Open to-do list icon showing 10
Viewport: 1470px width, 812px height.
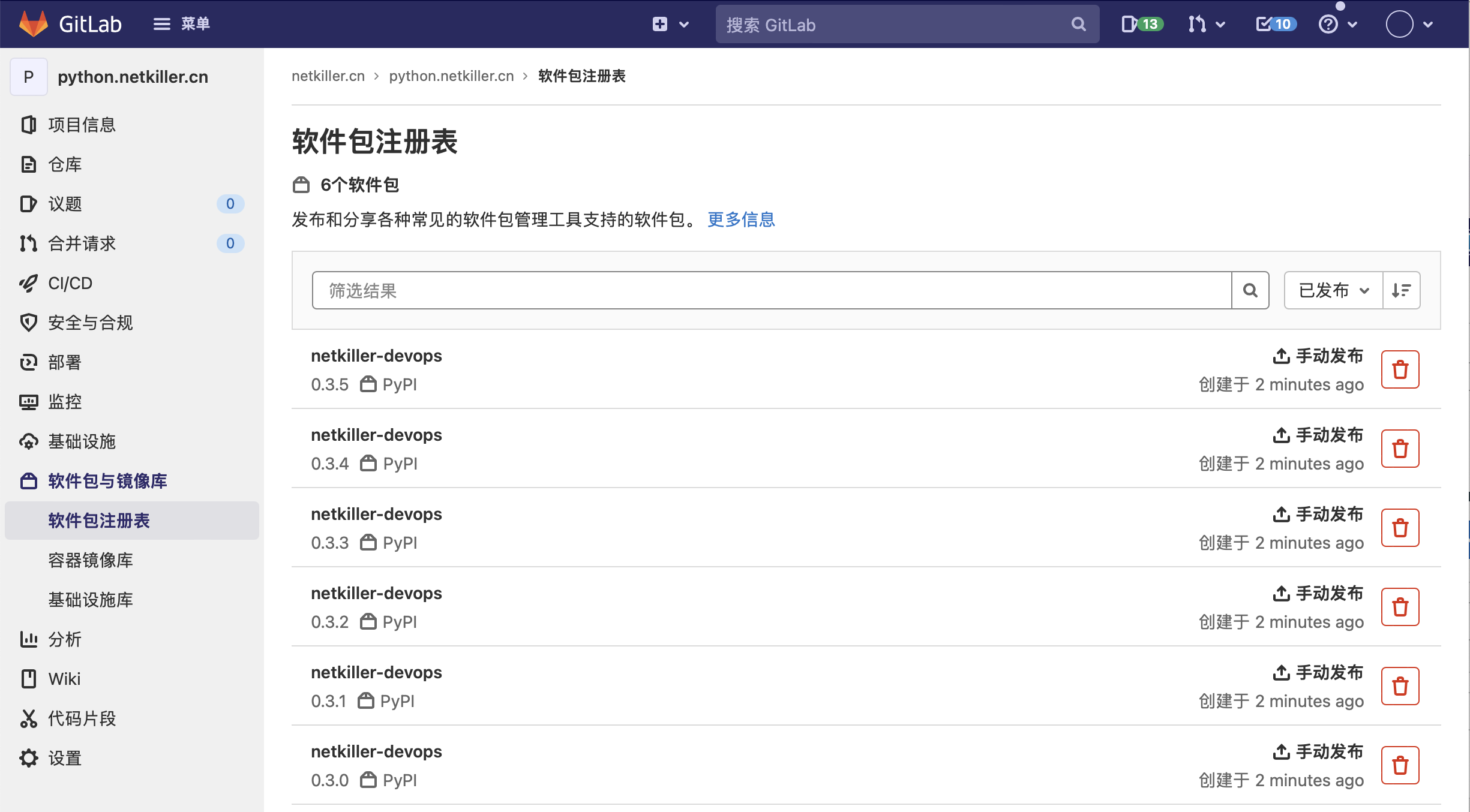pyautogui.click(x=1276, y=24)
